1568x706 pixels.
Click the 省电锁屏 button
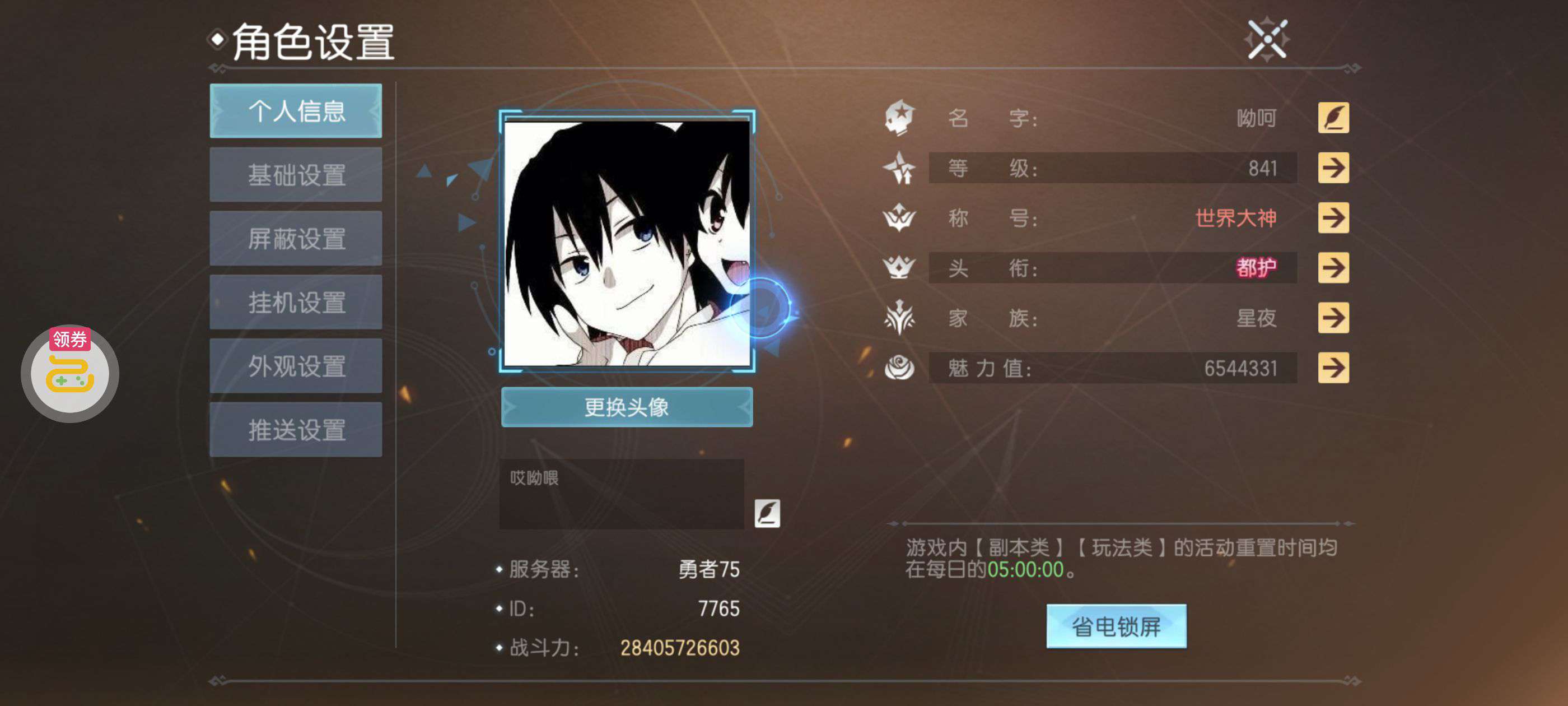[x=1116, y=626]
